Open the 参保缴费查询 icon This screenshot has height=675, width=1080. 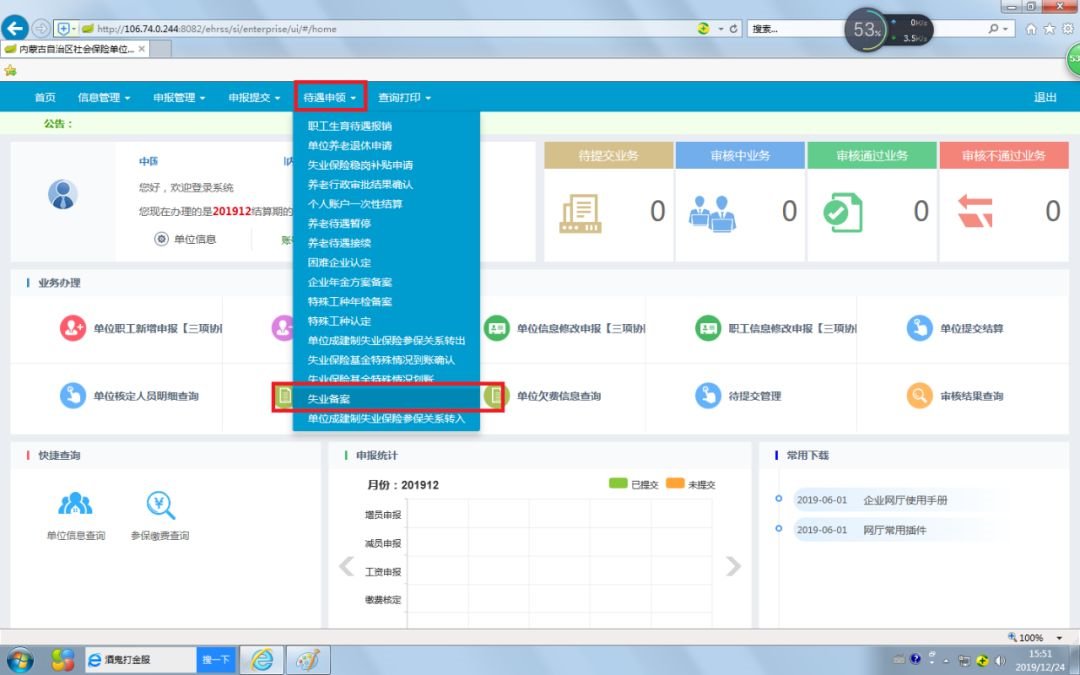[160, 505]
